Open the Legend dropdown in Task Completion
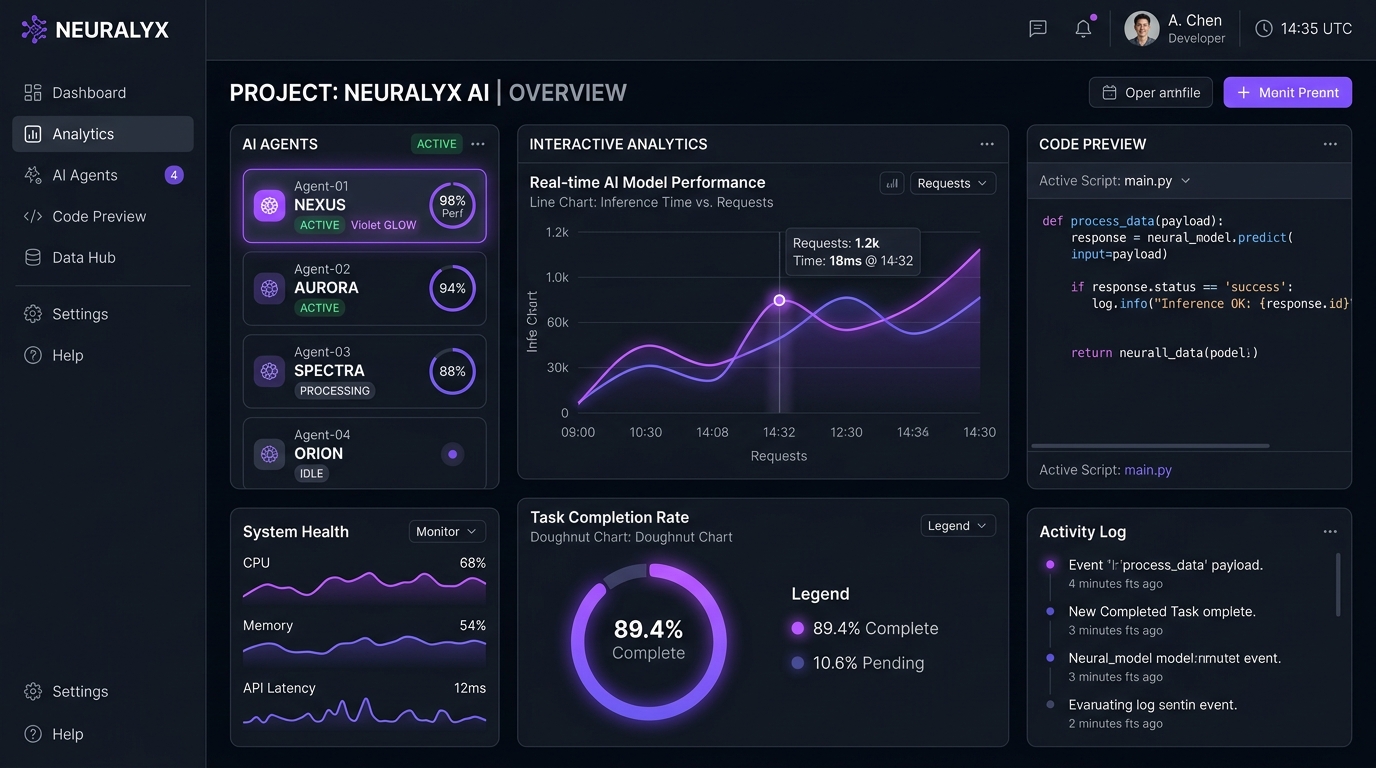 [958, 526]
